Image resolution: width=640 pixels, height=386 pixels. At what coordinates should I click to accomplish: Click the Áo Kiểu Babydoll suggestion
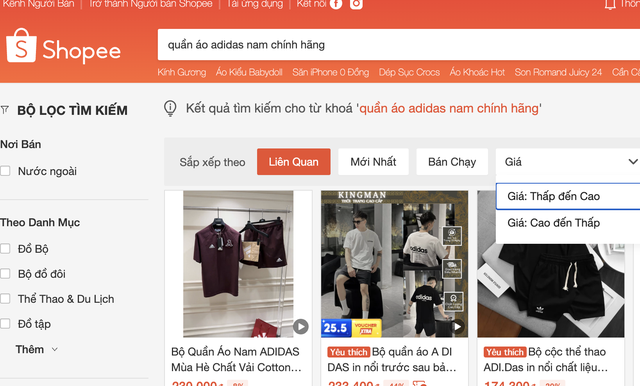tap(249, 72)
